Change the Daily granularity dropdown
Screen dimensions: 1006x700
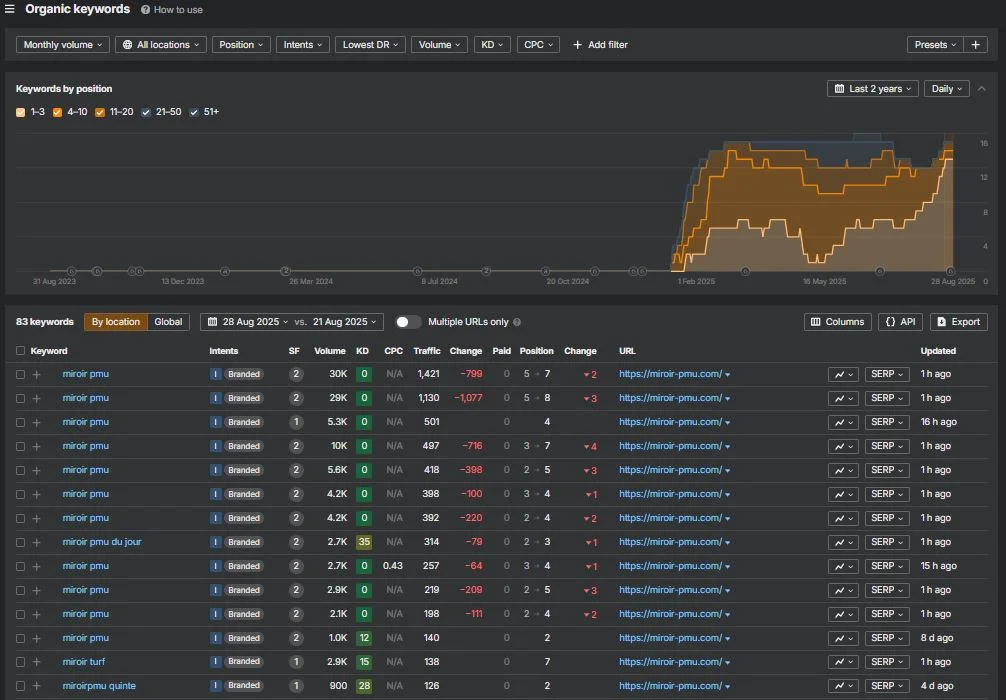coord(946,89)
